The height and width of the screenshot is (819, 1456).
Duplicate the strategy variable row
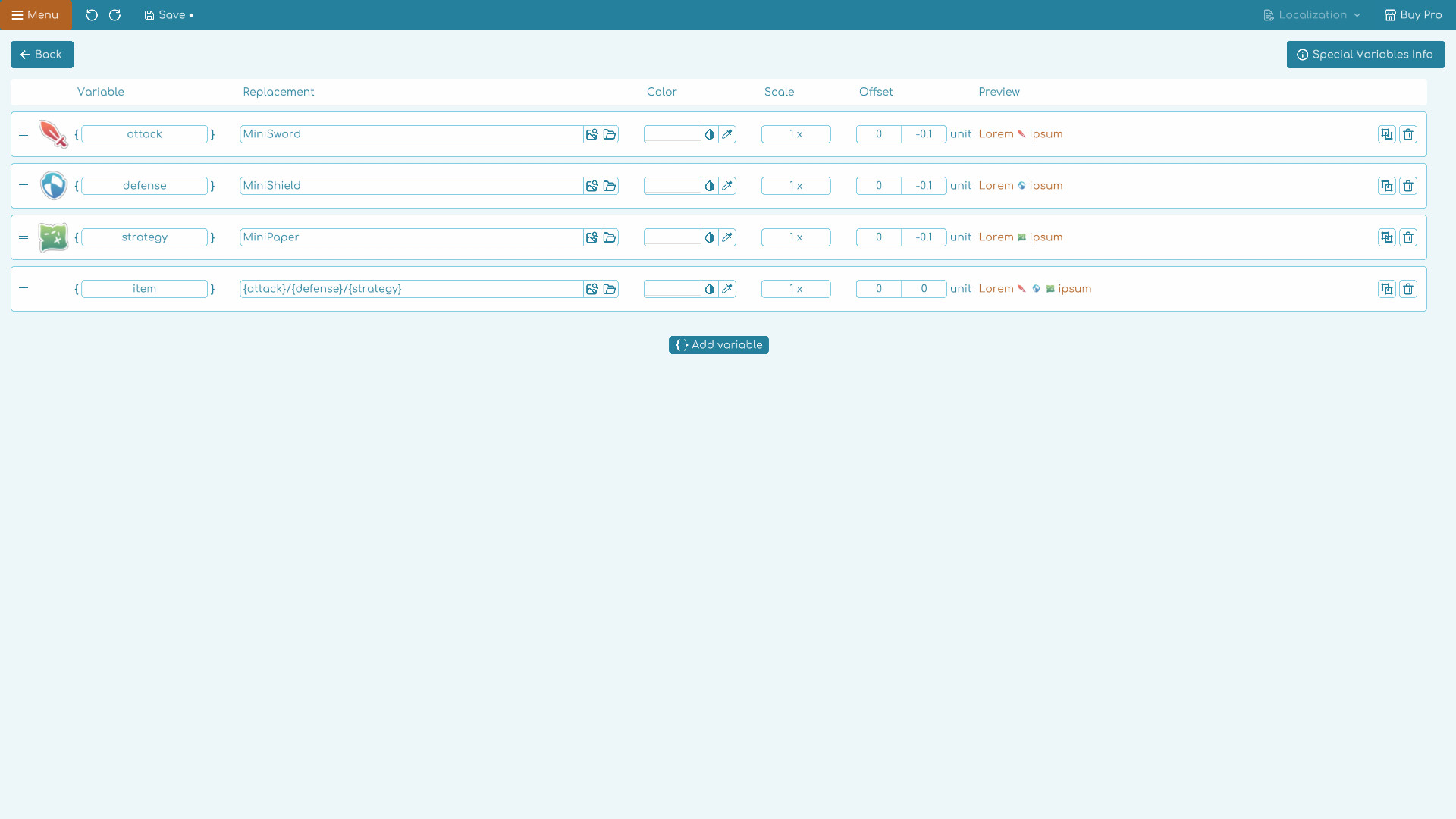pos(1387,237)
